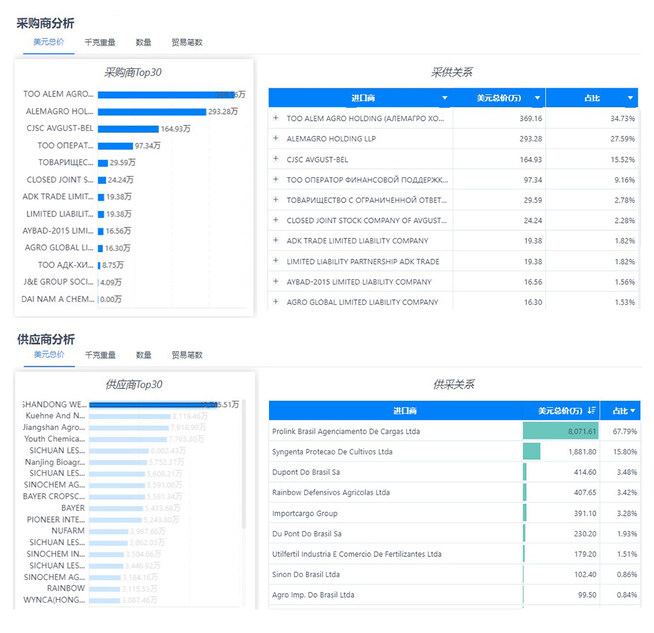Click the PIONEER INTE... chart label
654x633 pixels.
[x=56, y=520]
